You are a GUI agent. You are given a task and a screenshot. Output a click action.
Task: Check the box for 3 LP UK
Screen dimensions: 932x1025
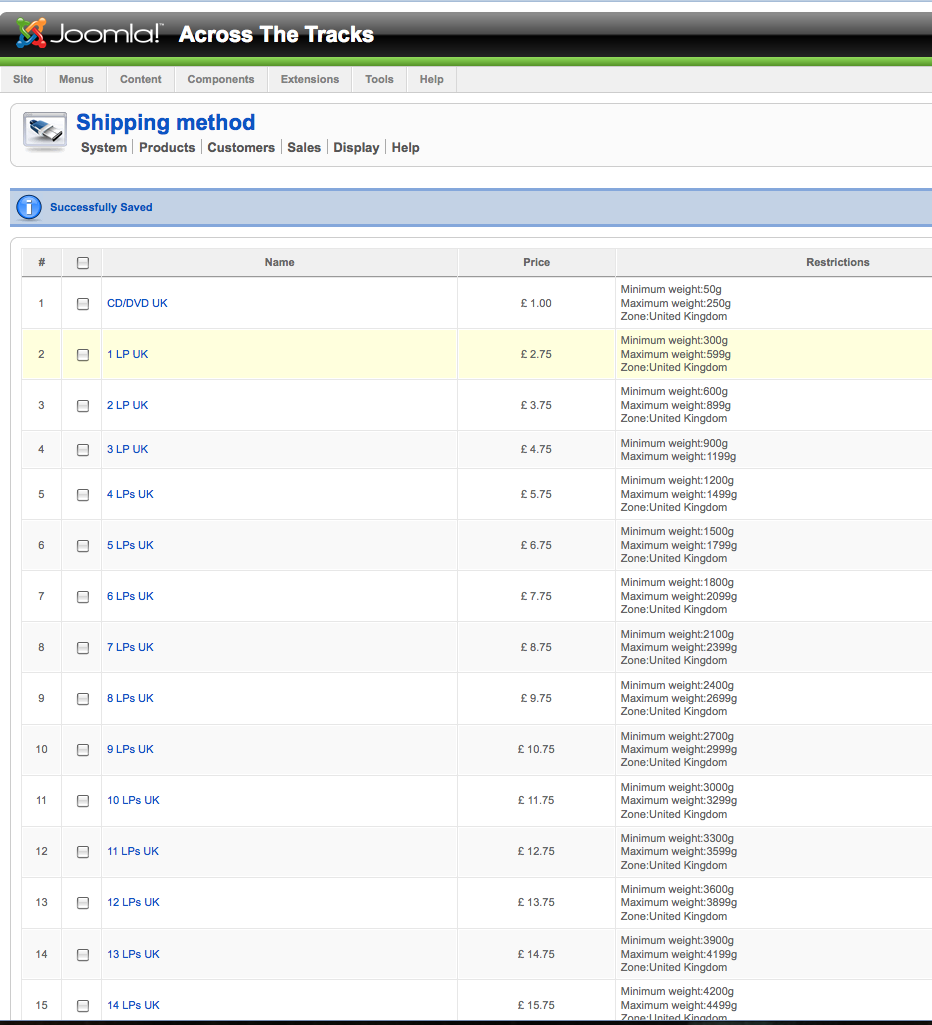[83, 450]
